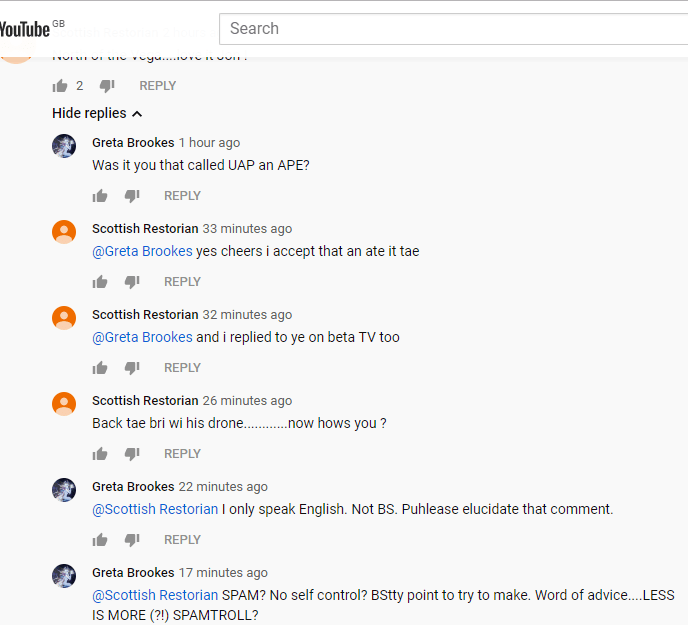Go to YouTube home via logo
688x625 pixels.
(x=25, y=28)
